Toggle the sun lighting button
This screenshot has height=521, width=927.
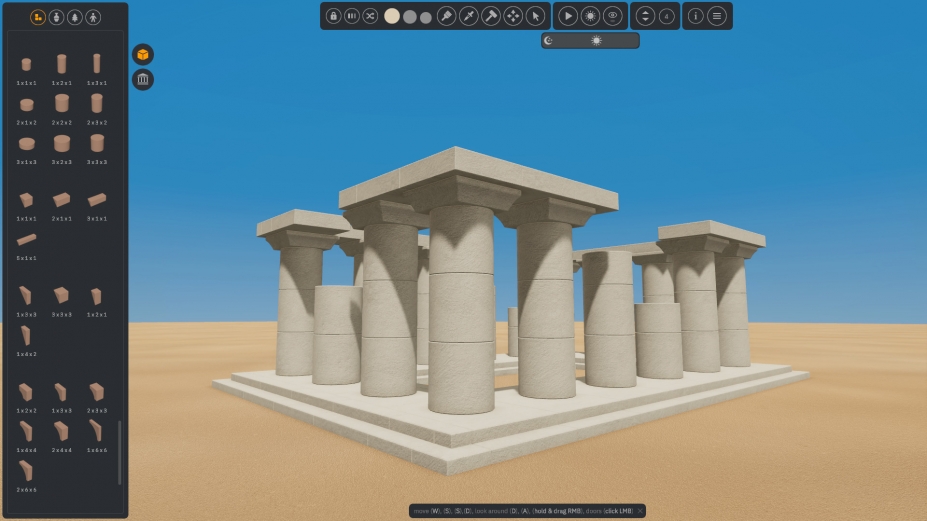click(x=590, y=16)
